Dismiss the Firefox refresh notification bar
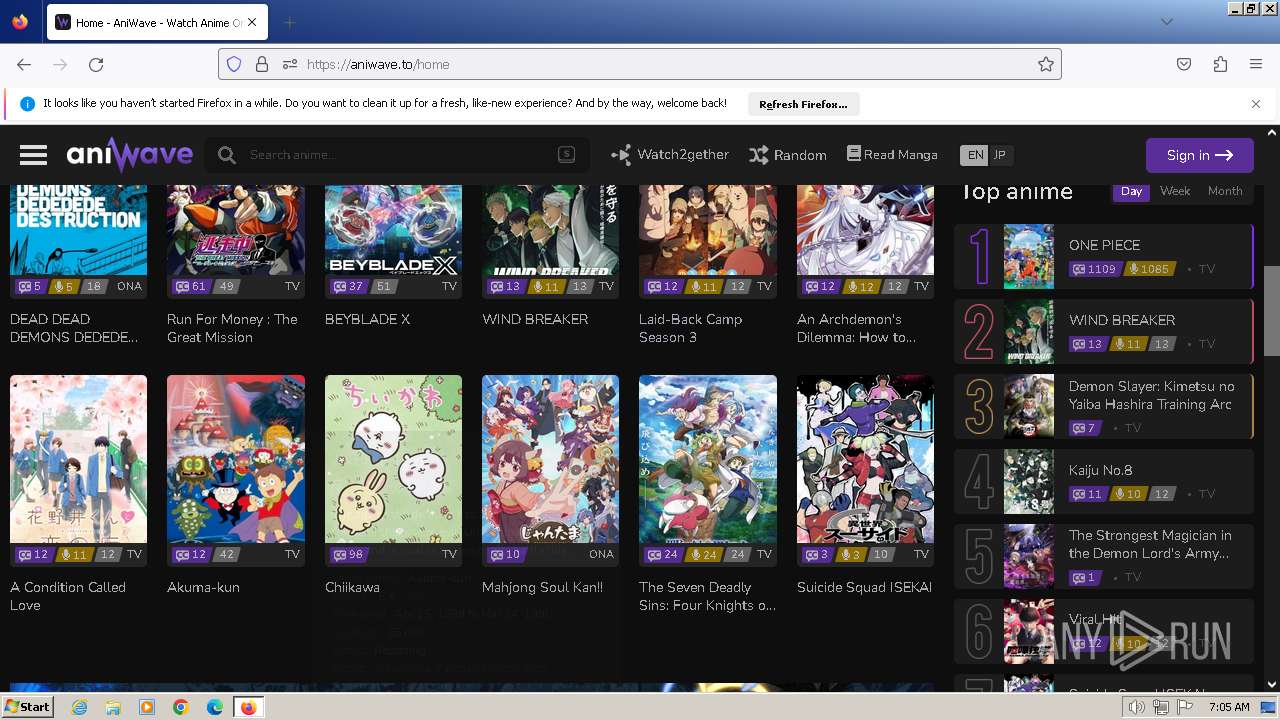This screenshot has width=1280, height=720. tap(1256, 104)
